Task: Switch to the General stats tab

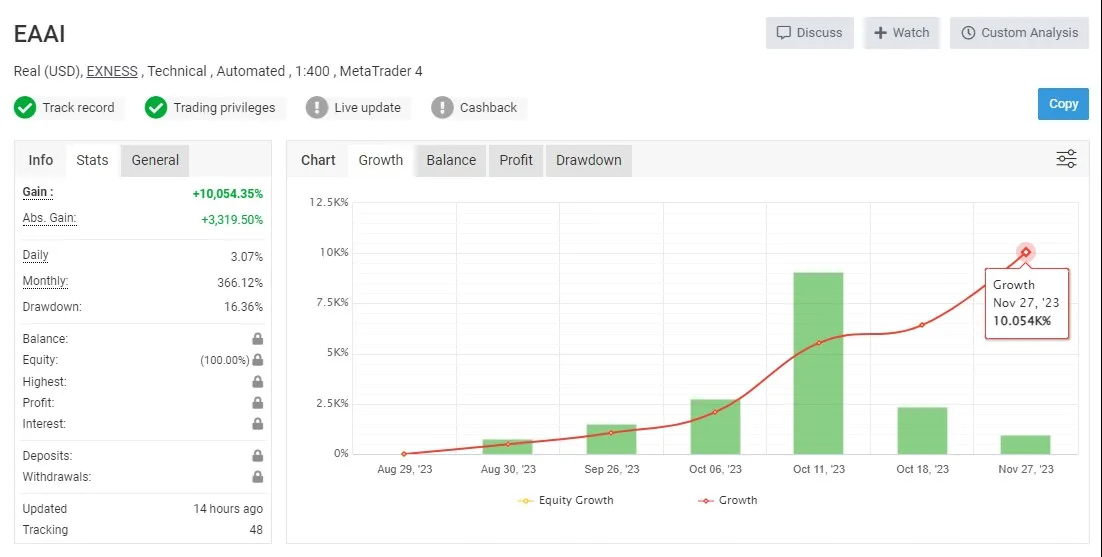Action: point(155,160)
